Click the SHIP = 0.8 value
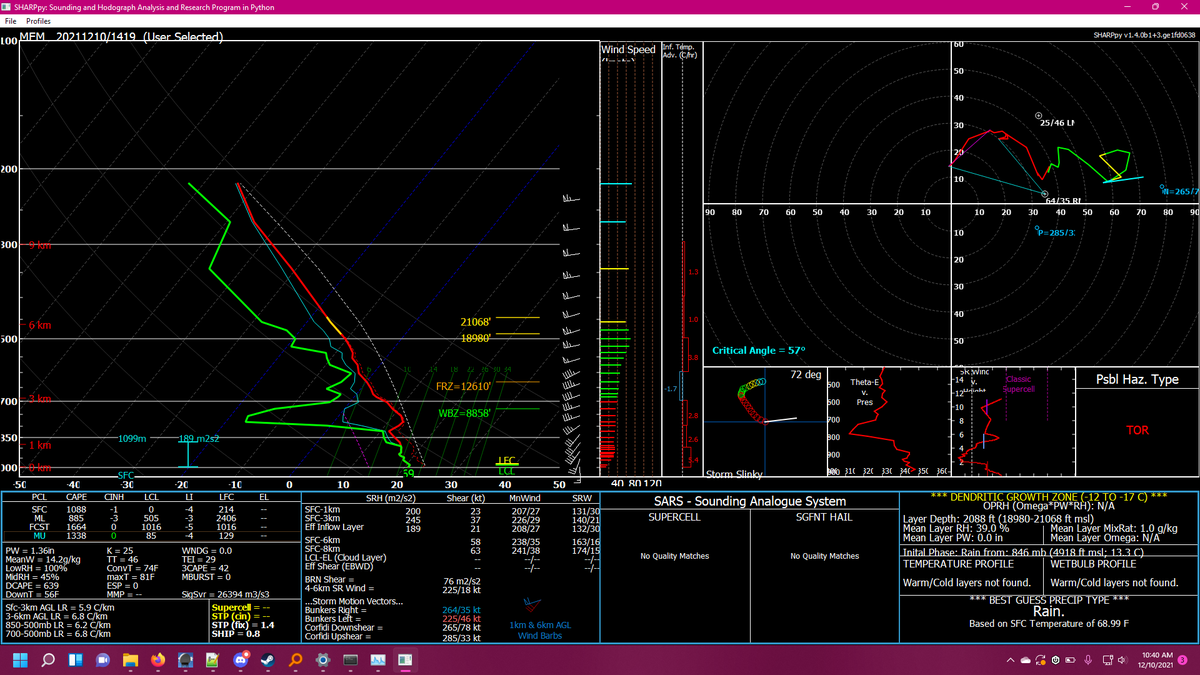The height and width of the screenshot is (675, 1200). tap(236, 633)
